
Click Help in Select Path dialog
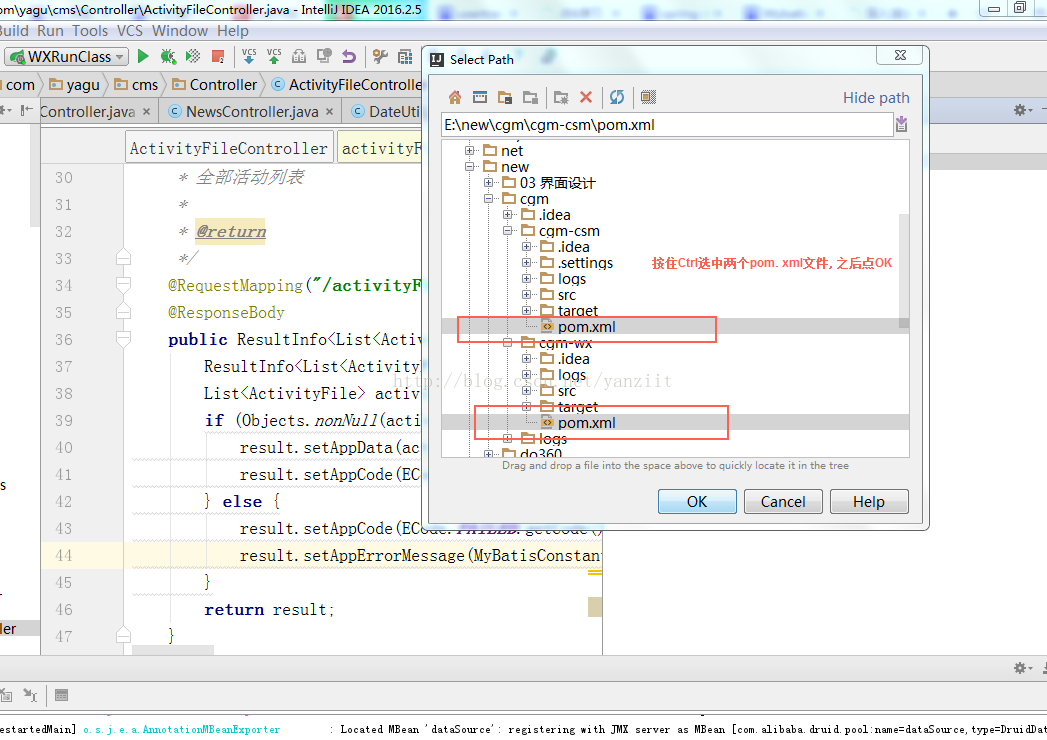[869, 502]
